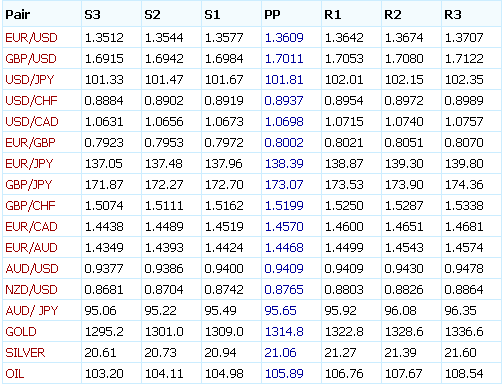This screenshot has height=389, width=504.
Task: Open the USD/JPY pair link
Action: pyautogui.click(x=30, y=80)
